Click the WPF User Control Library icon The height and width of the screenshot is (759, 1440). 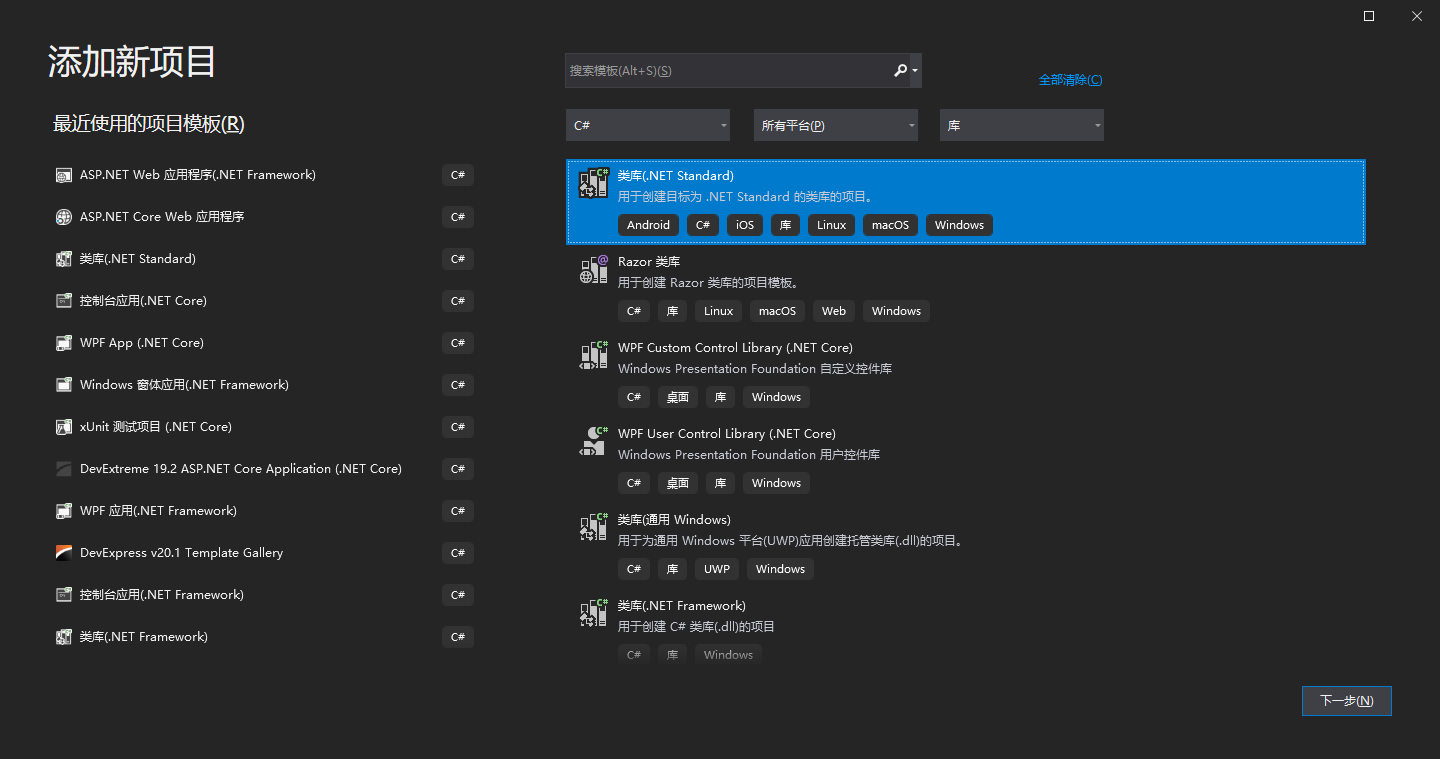[594, 441]
